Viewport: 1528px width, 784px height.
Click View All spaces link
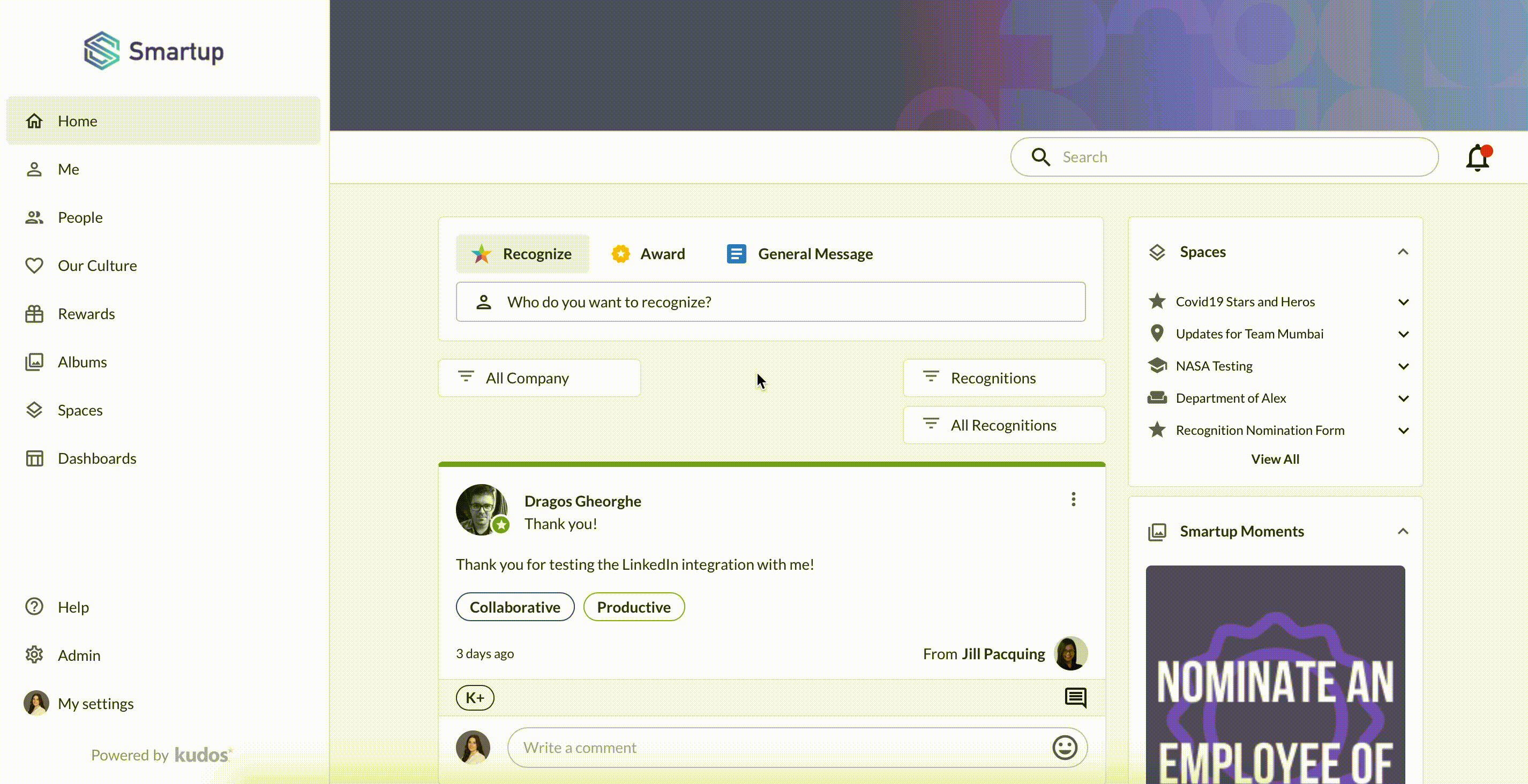tap(1275, 459)
